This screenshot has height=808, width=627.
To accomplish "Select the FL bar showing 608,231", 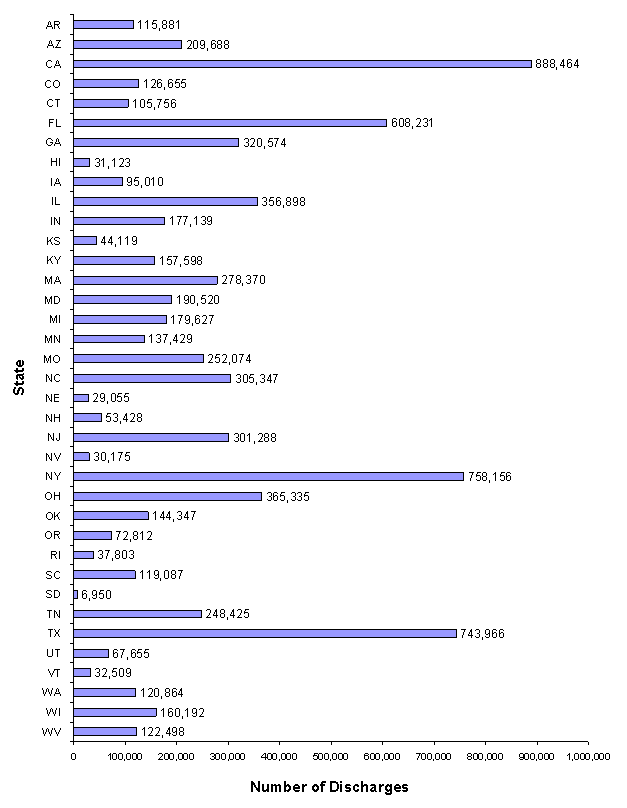I will [230, 122].
